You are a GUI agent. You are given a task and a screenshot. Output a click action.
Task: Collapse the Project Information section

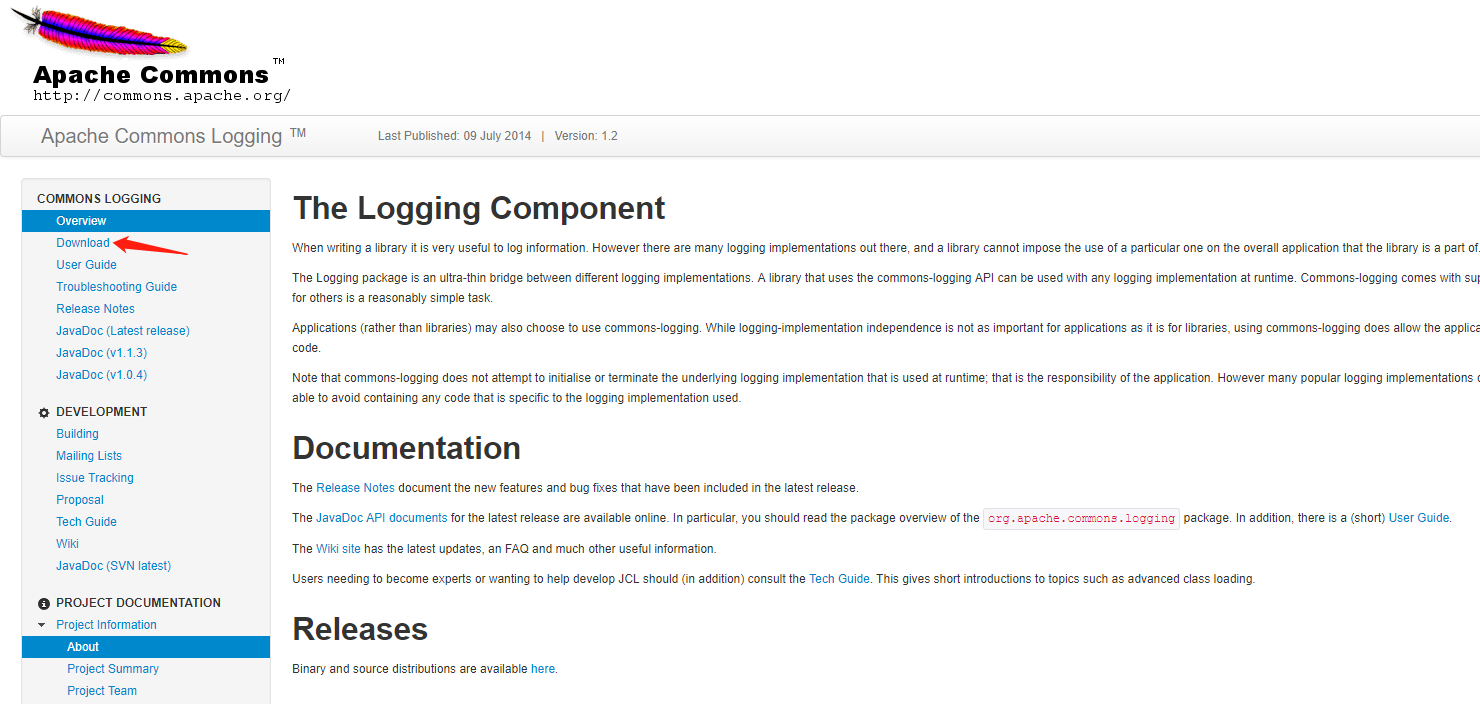pyautogui.click(x=41, y=624)
